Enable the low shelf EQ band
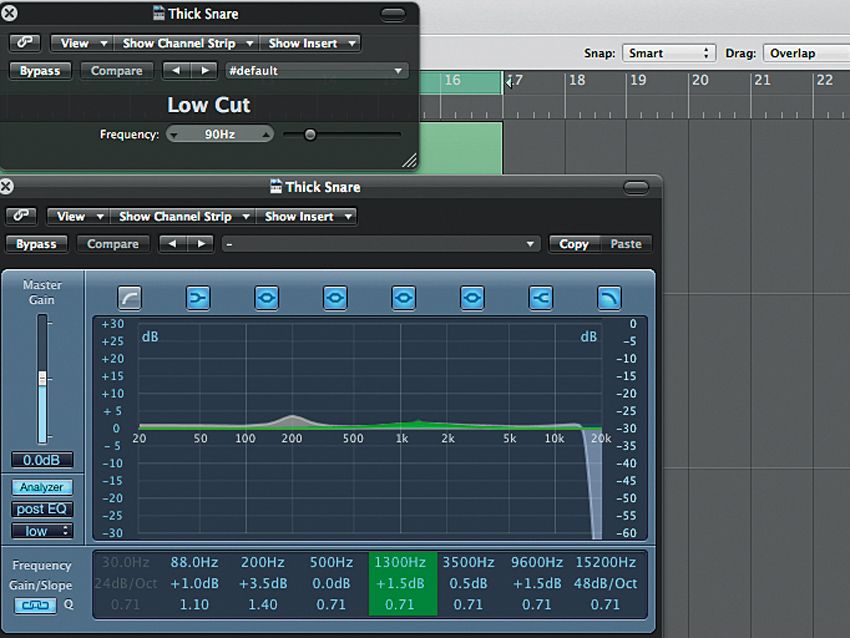Image resolution: width=850 pixels, height=638 pixels. tap(197, 297)
